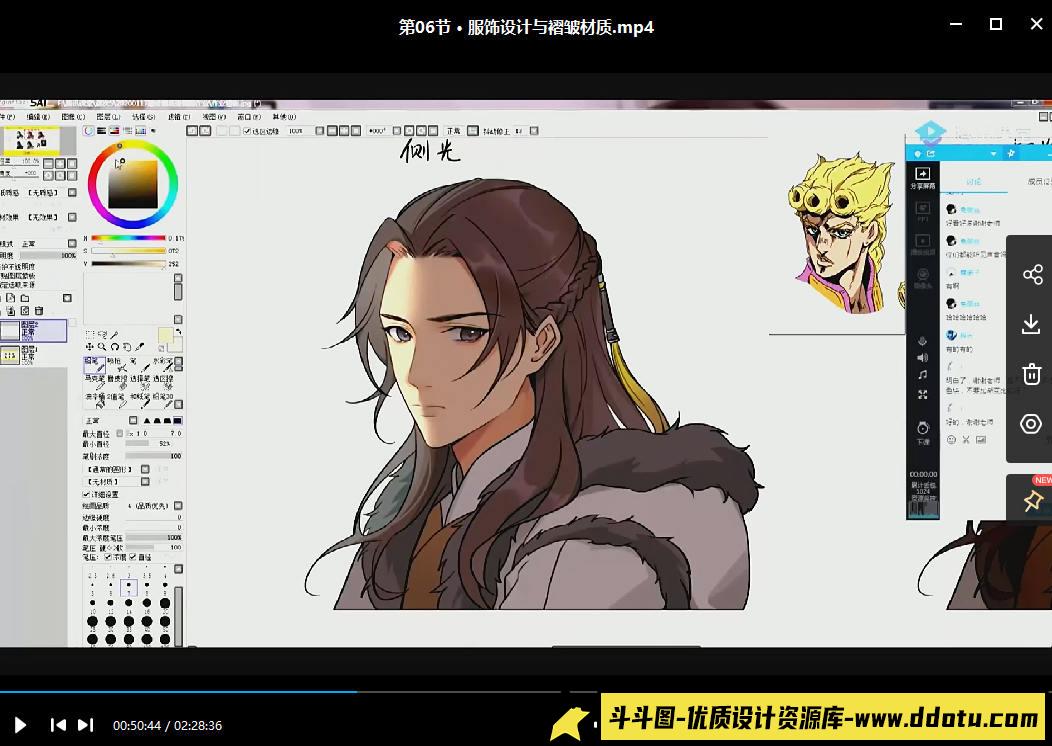Click the download icon in side panel
The height and width of the screenshot is (746, 1052).
point(1031,324)
